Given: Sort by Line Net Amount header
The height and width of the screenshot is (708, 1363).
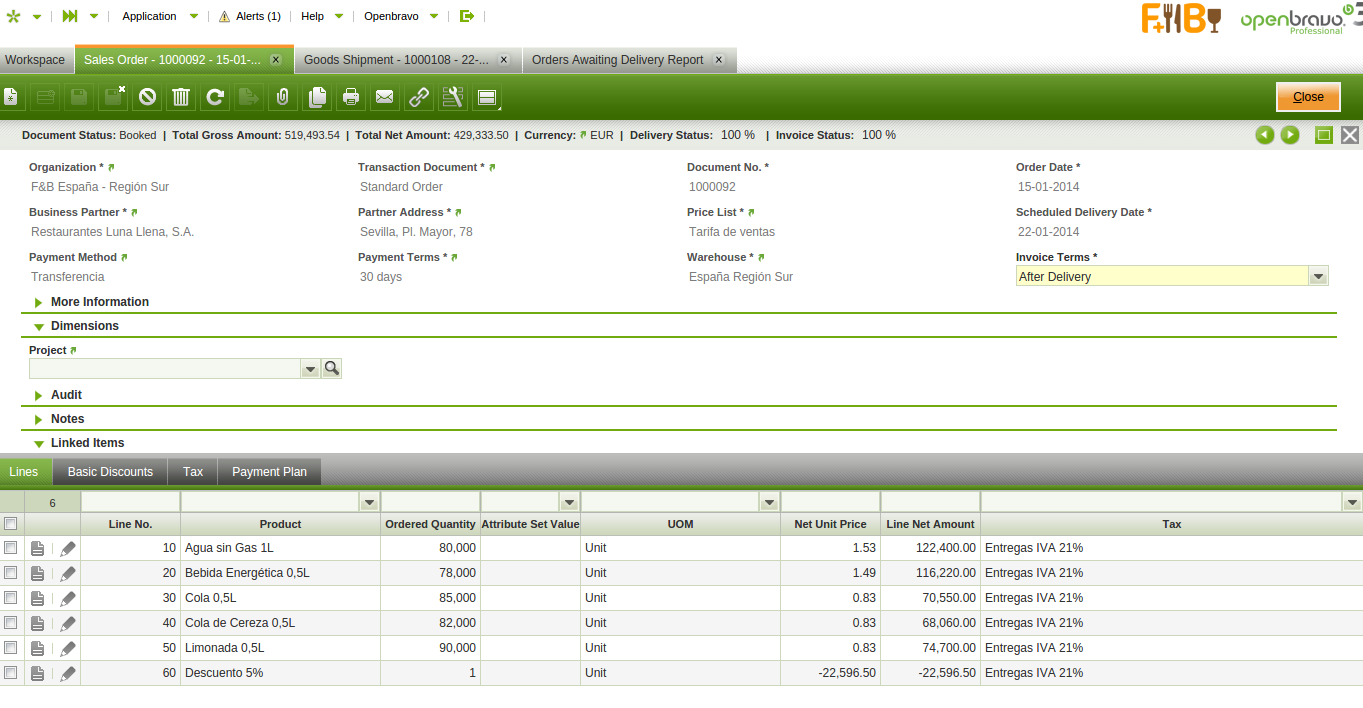Looking at the screenshot, I should tap(930, 524).
